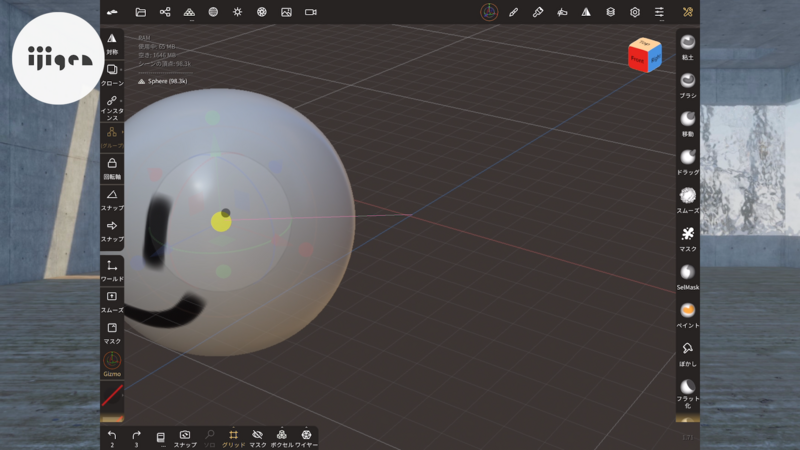
Task: Click redo arrow showing 3
Action: pyautogui.click(x=136, y=438)
